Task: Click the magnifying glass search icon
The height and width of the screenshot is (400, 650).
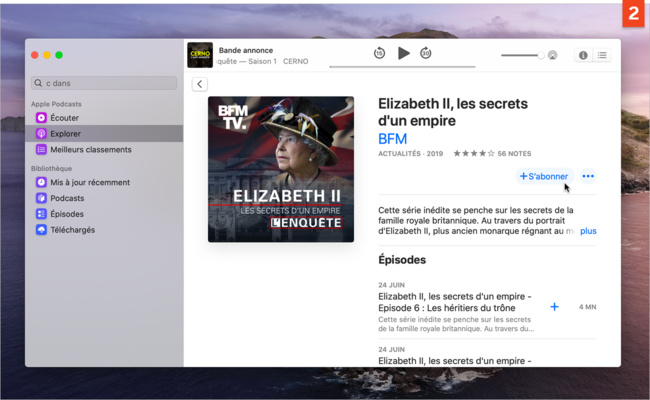Action: coord(38,83)
